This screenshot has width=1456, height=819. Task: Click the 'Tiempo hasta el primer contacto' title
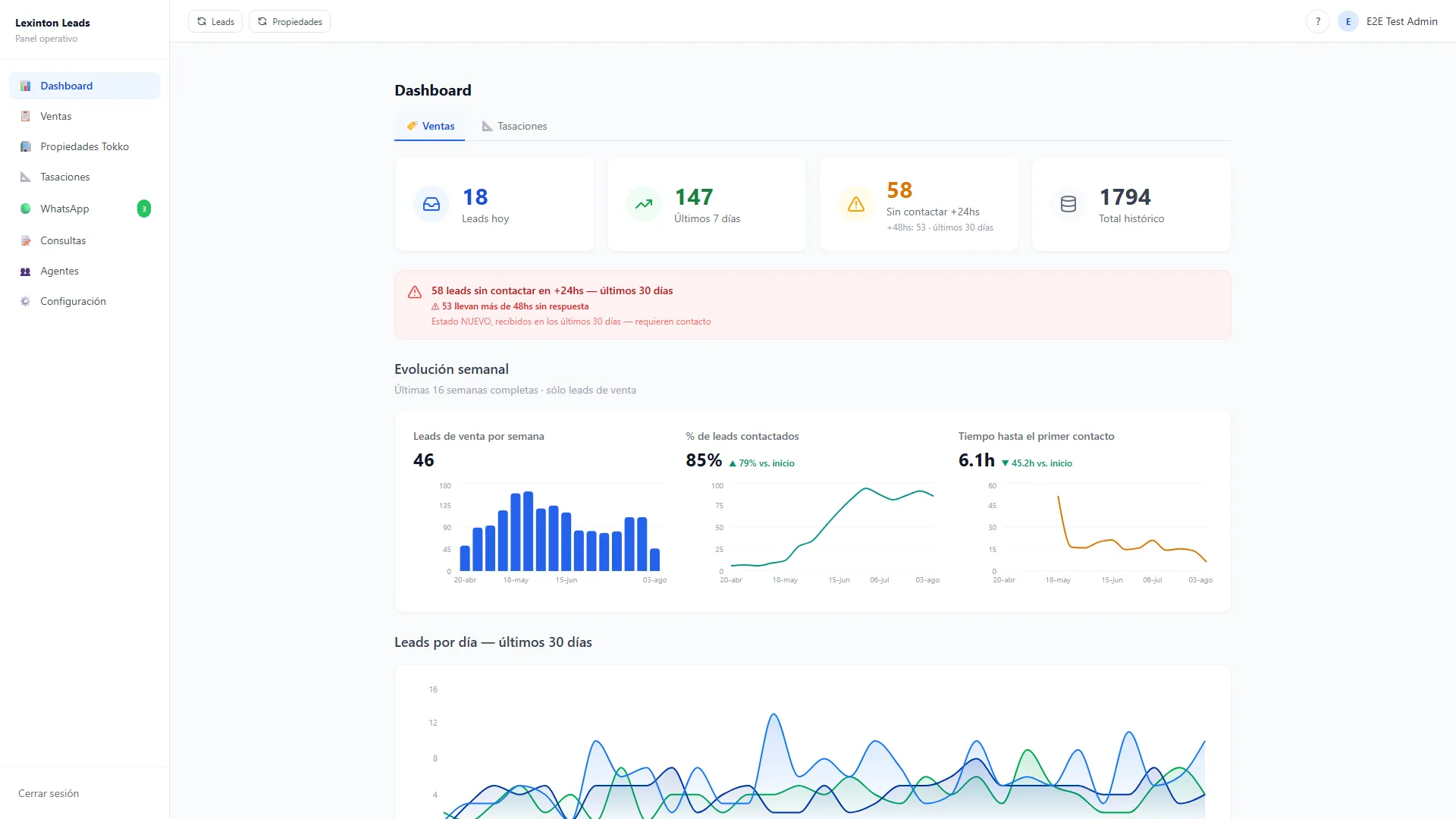point(1036,436)
